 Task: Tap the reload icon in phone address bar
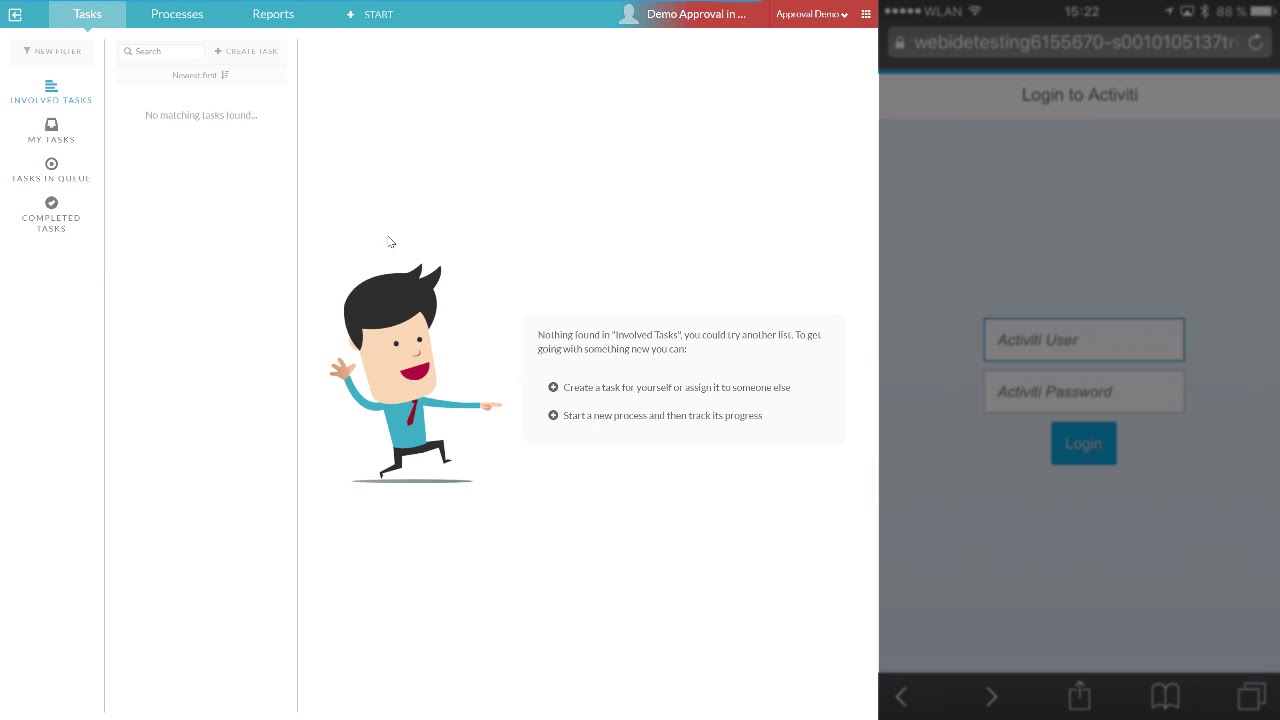pyautogui.click(x=1256, y=43)
